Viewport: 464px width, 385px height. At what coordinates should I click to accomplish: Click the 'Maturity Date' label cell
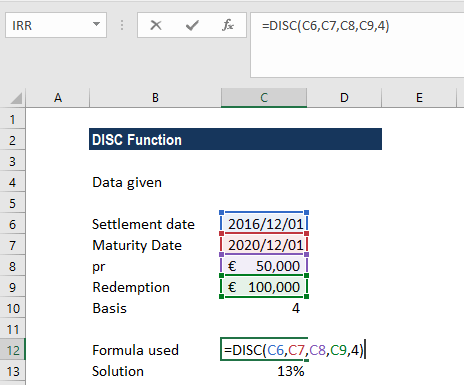coord(155,245)
